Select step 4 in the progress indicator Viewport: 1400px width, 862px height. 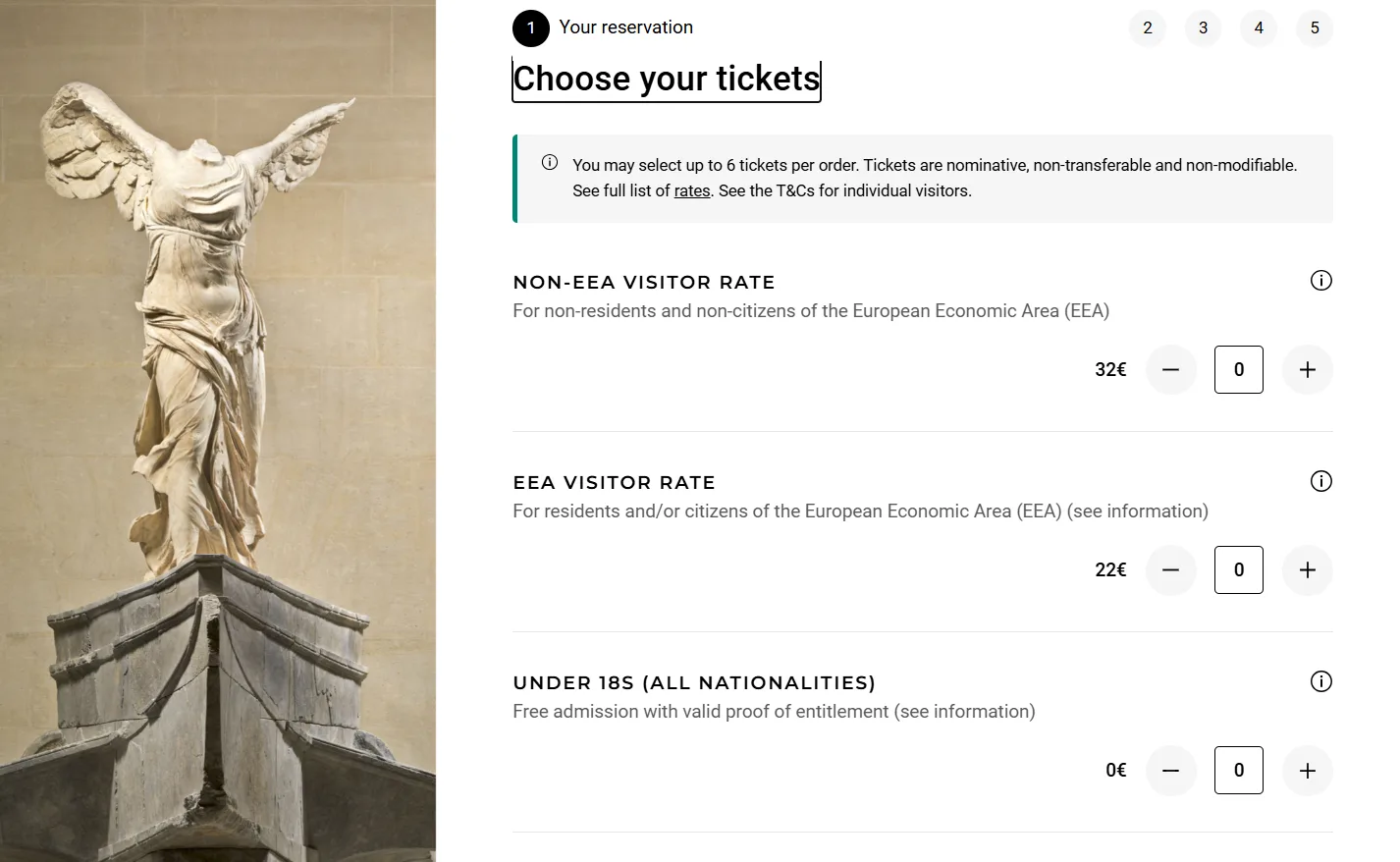coord(1259,27)
